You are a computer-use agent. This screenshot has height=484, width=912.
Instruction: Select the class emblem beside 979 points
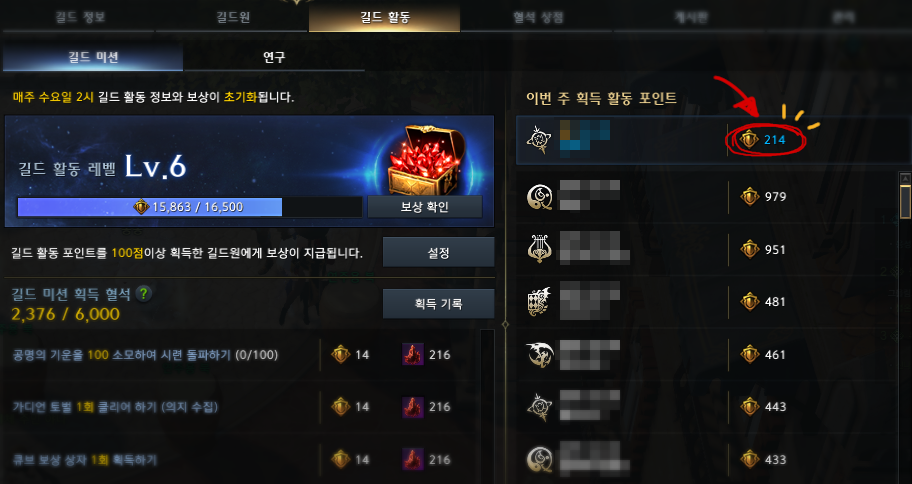(539, 197)
